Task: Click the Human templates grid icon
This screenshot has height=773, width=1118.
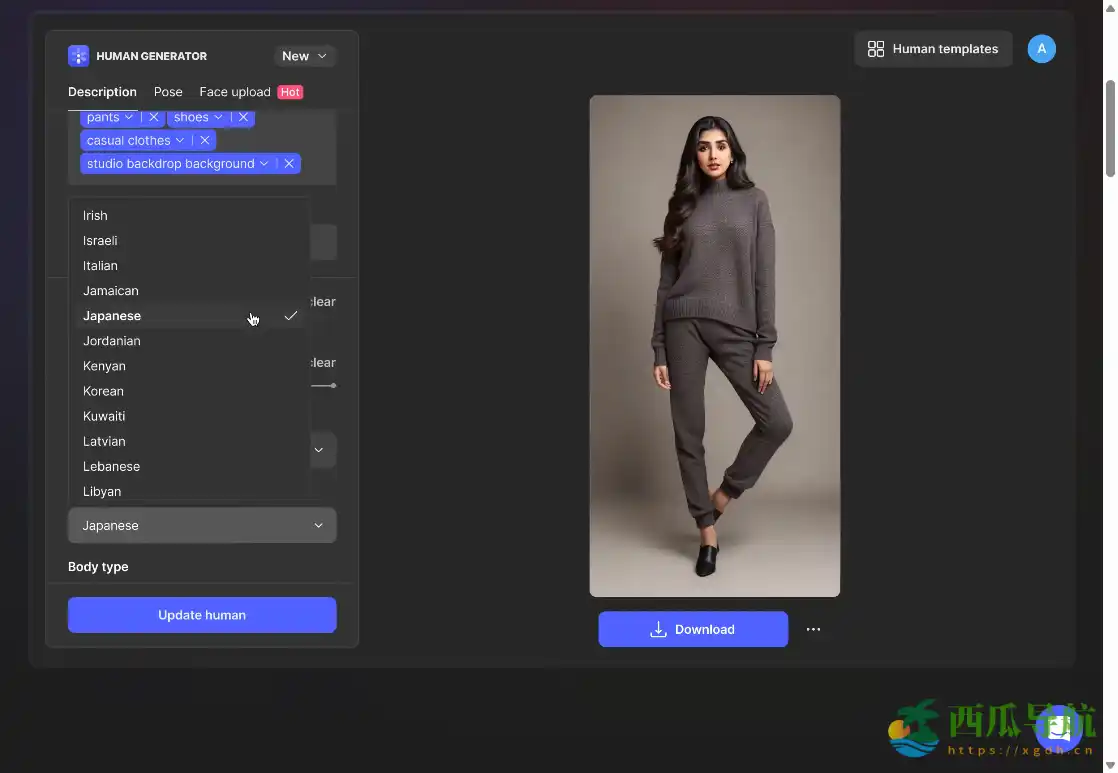Action: [876, 49]
